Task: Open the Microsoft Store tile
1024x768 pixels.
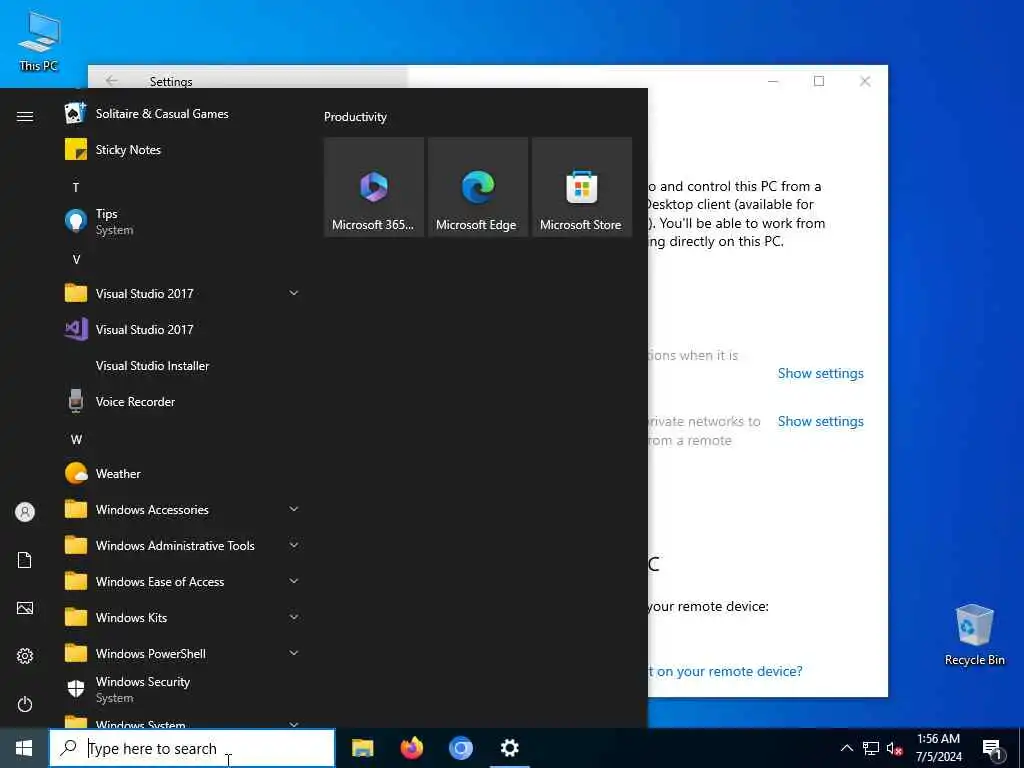Action: click(x=582, y=187)
